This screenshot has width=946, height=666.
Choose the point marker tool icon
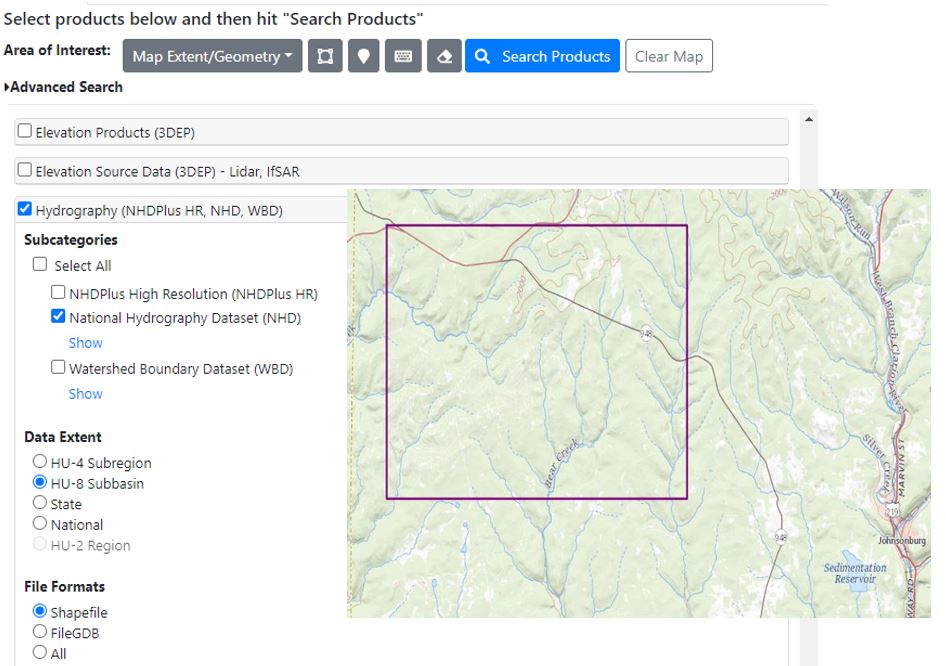coord(363,56)
